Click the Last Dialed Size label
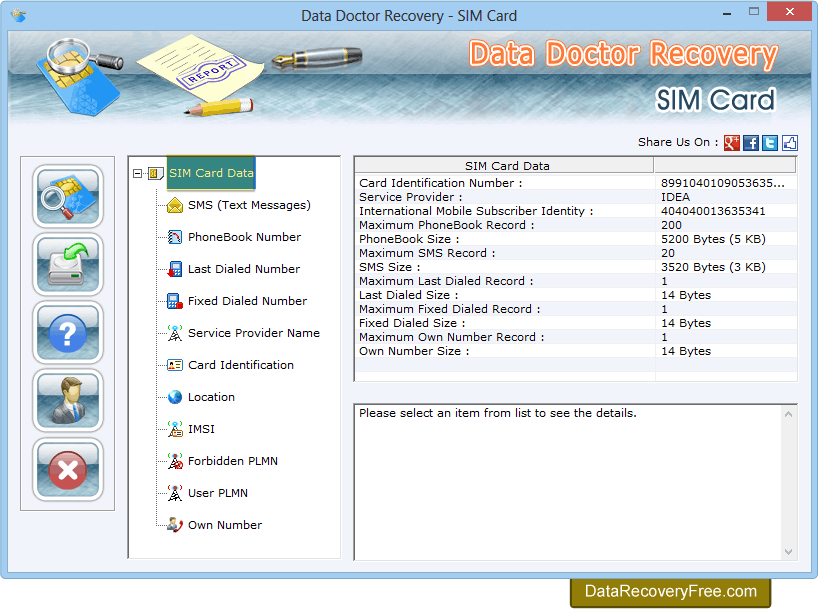The width and height of the screenshot is (818, 609). 408,295
